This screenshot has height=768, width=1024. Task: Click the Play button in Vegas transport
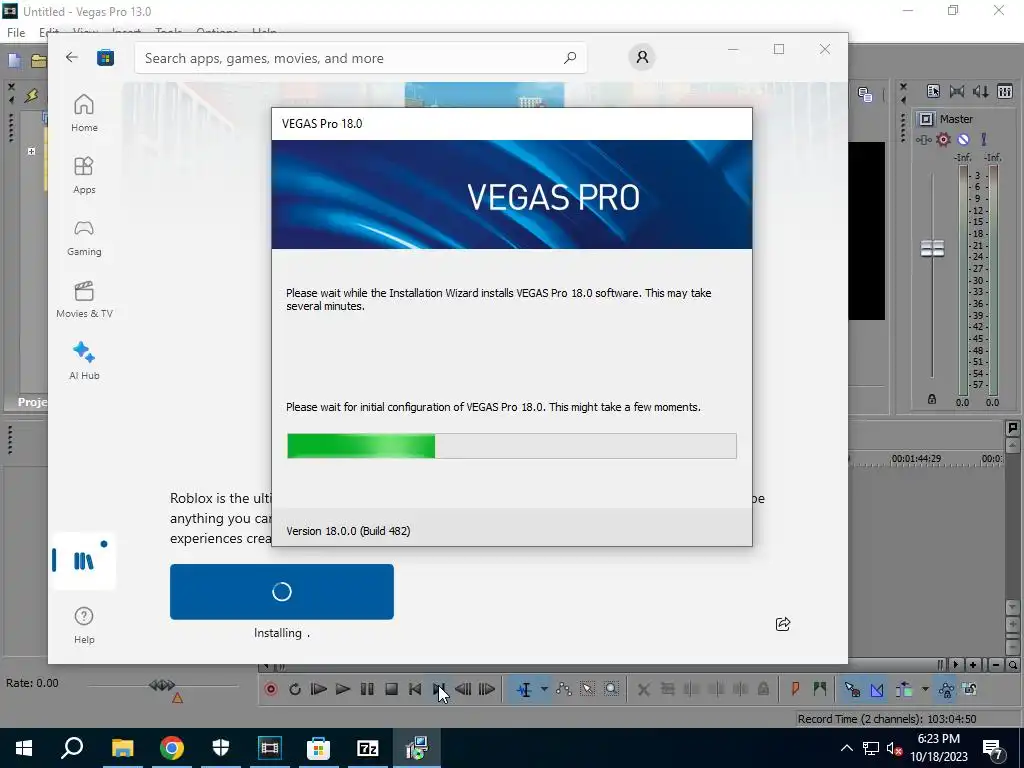[342, 689]
